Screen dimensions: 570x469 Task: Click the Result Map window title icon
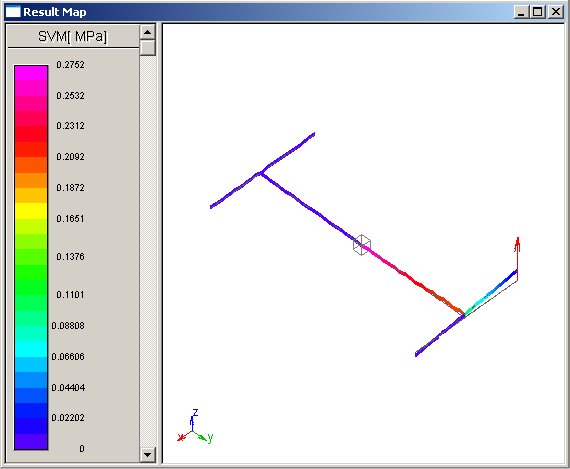pos(13,12)
